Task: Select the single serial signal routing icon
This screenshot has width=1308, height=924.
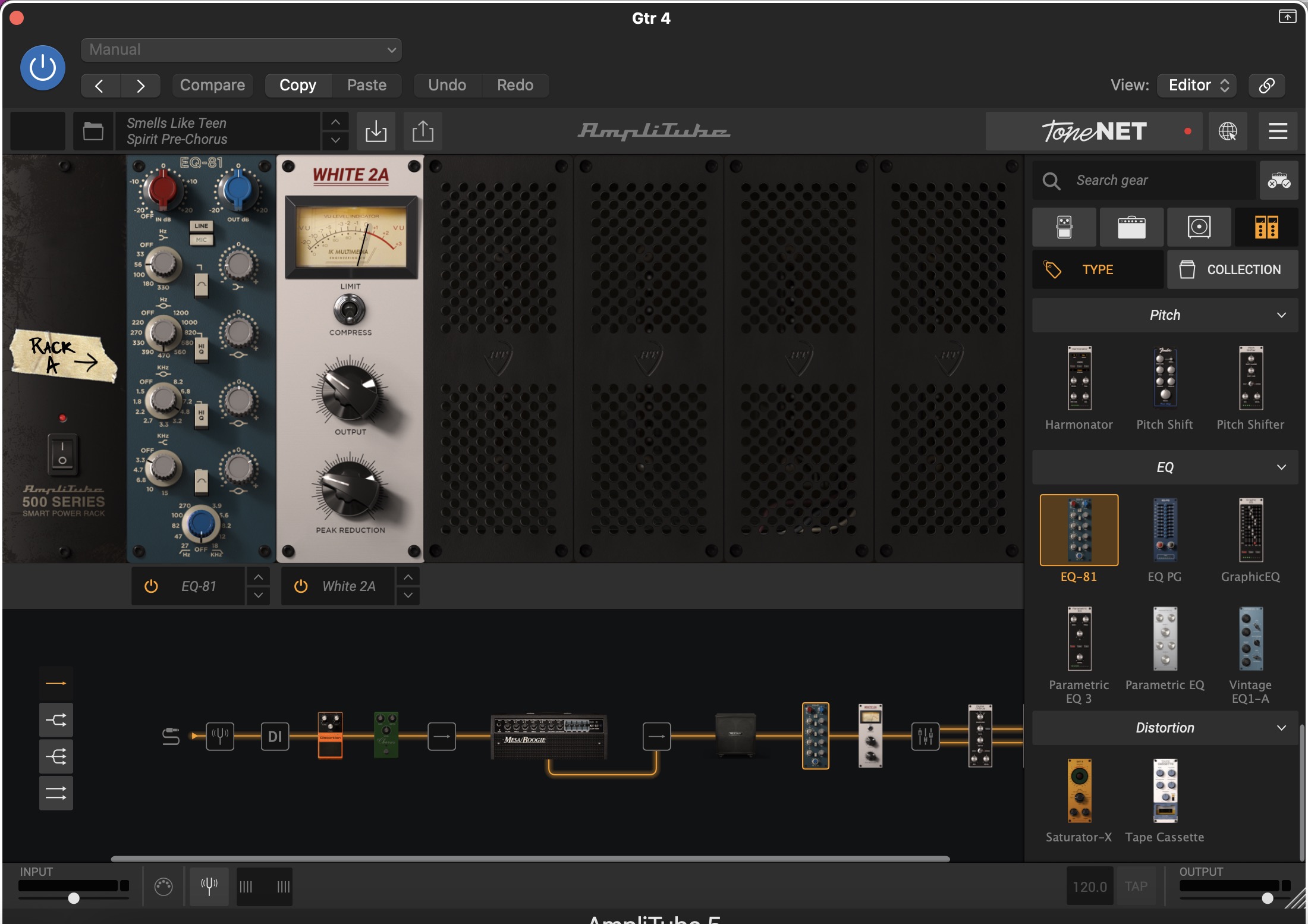Action: click(56, 683)
